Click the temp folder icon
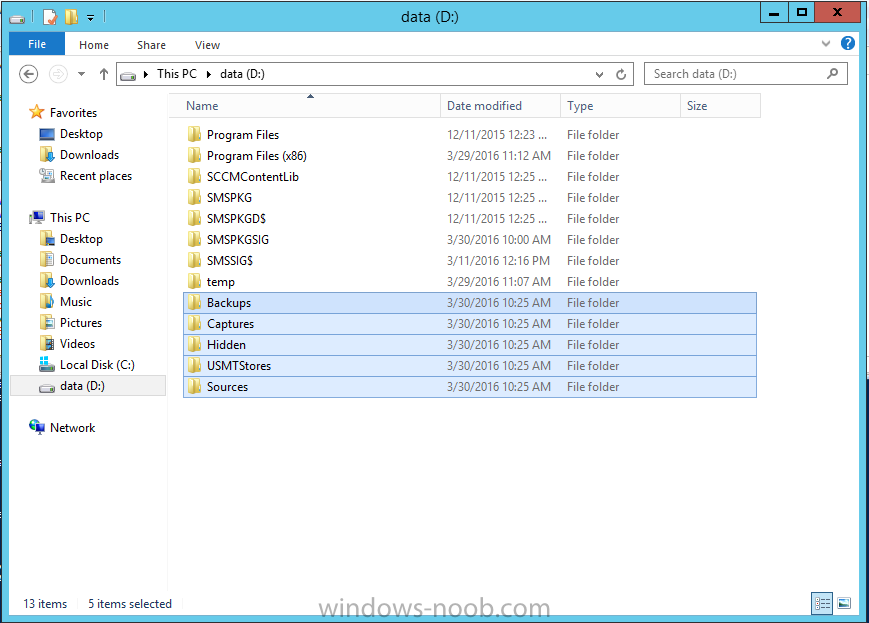 194,282
